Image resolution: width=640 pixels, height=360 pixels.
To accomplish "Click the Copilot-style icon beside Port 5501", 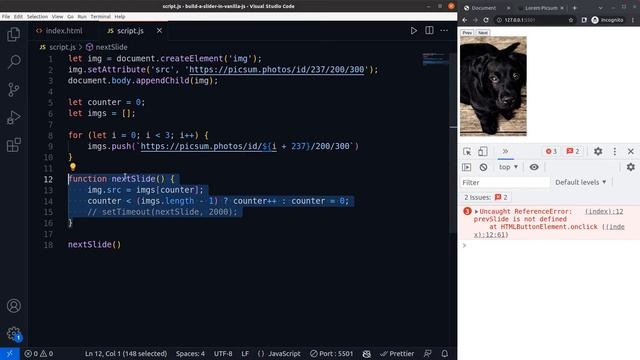I will (x=367, y=353).
